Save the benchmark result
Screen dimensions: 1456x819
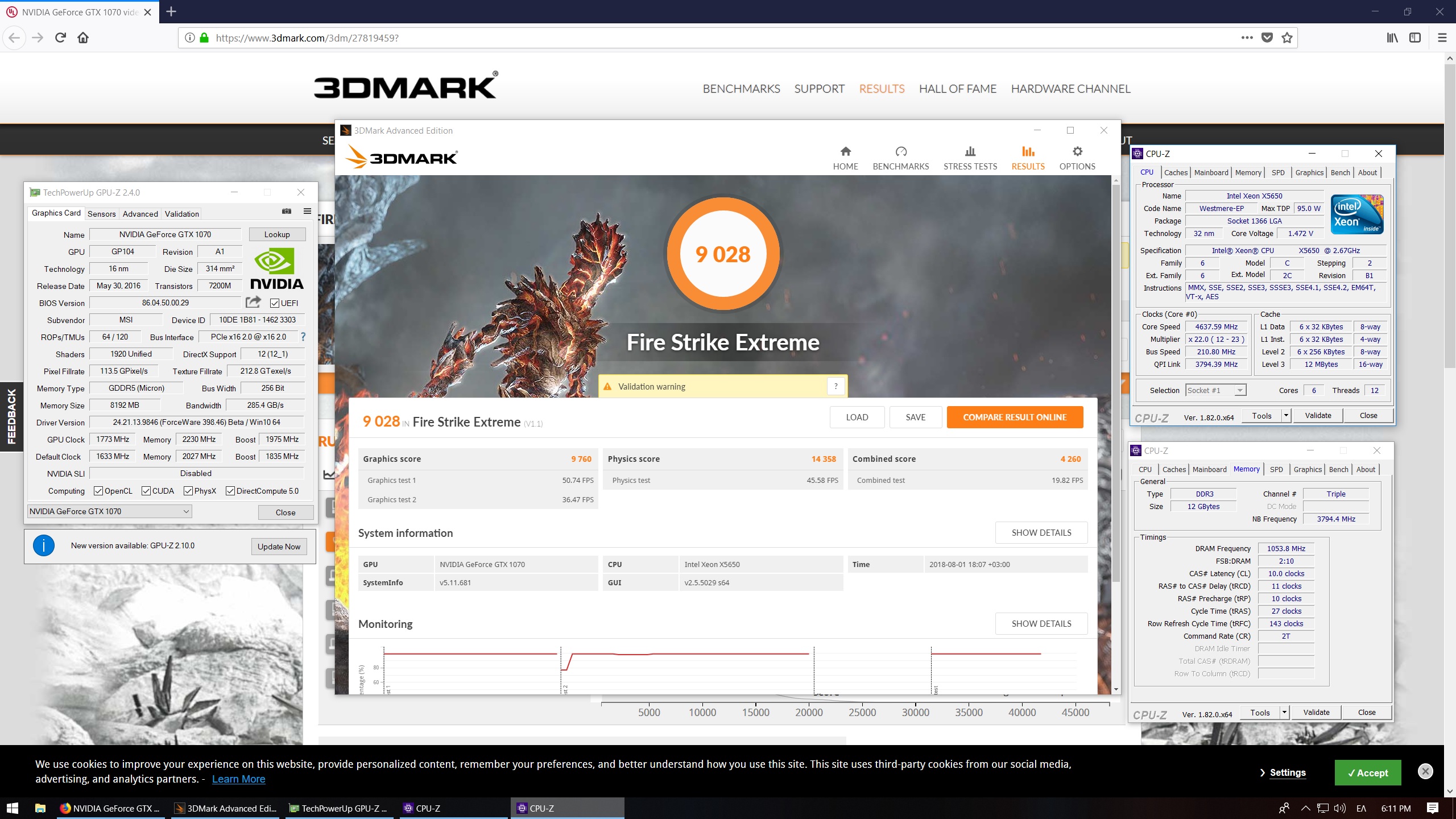click(915, 417)
